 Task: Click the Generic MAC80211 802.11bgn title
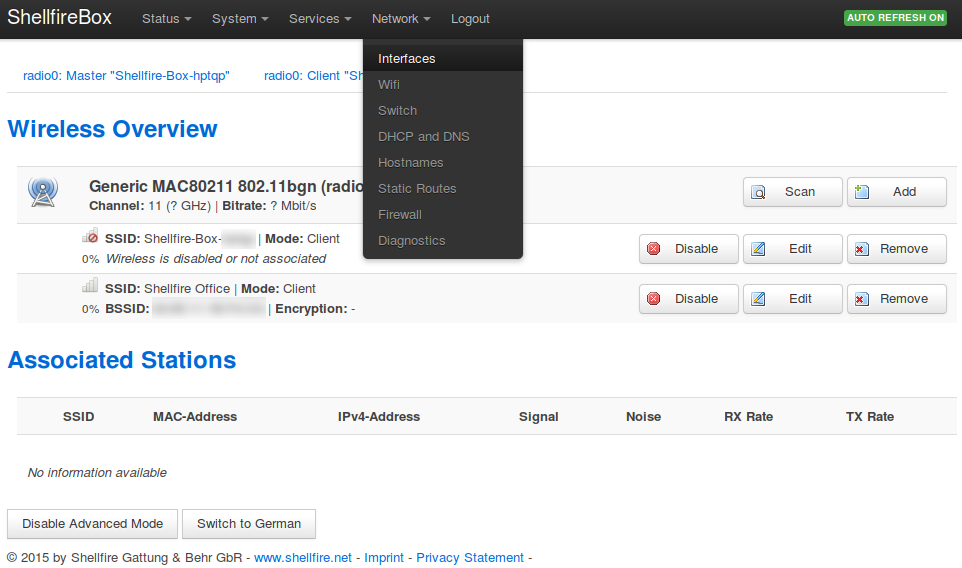click(x=226, y=186)
